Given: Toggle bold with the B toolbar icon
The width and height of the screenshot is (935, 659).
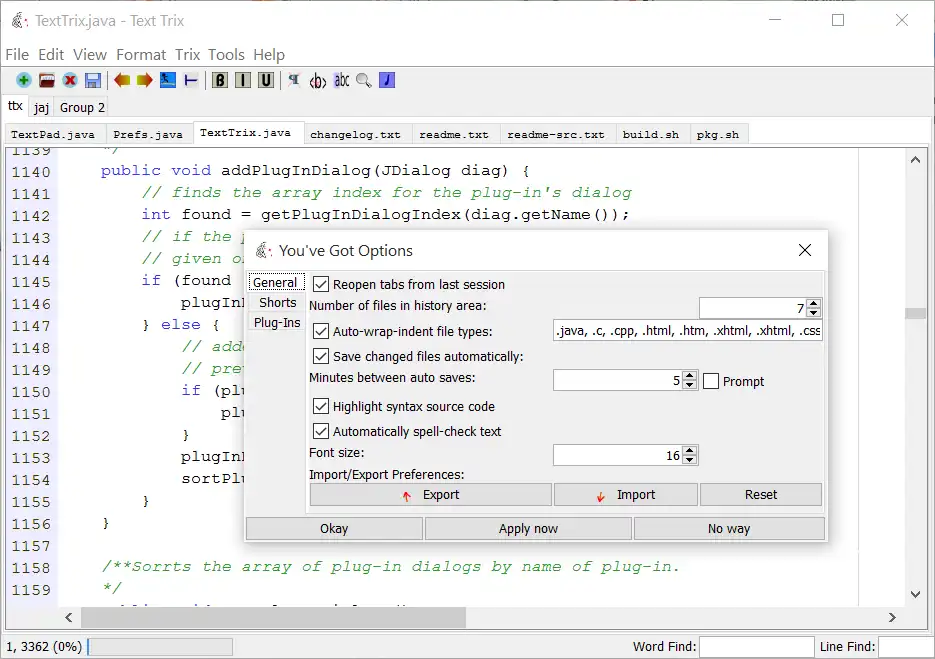Looking at the screenshot, I should [220, 80].
